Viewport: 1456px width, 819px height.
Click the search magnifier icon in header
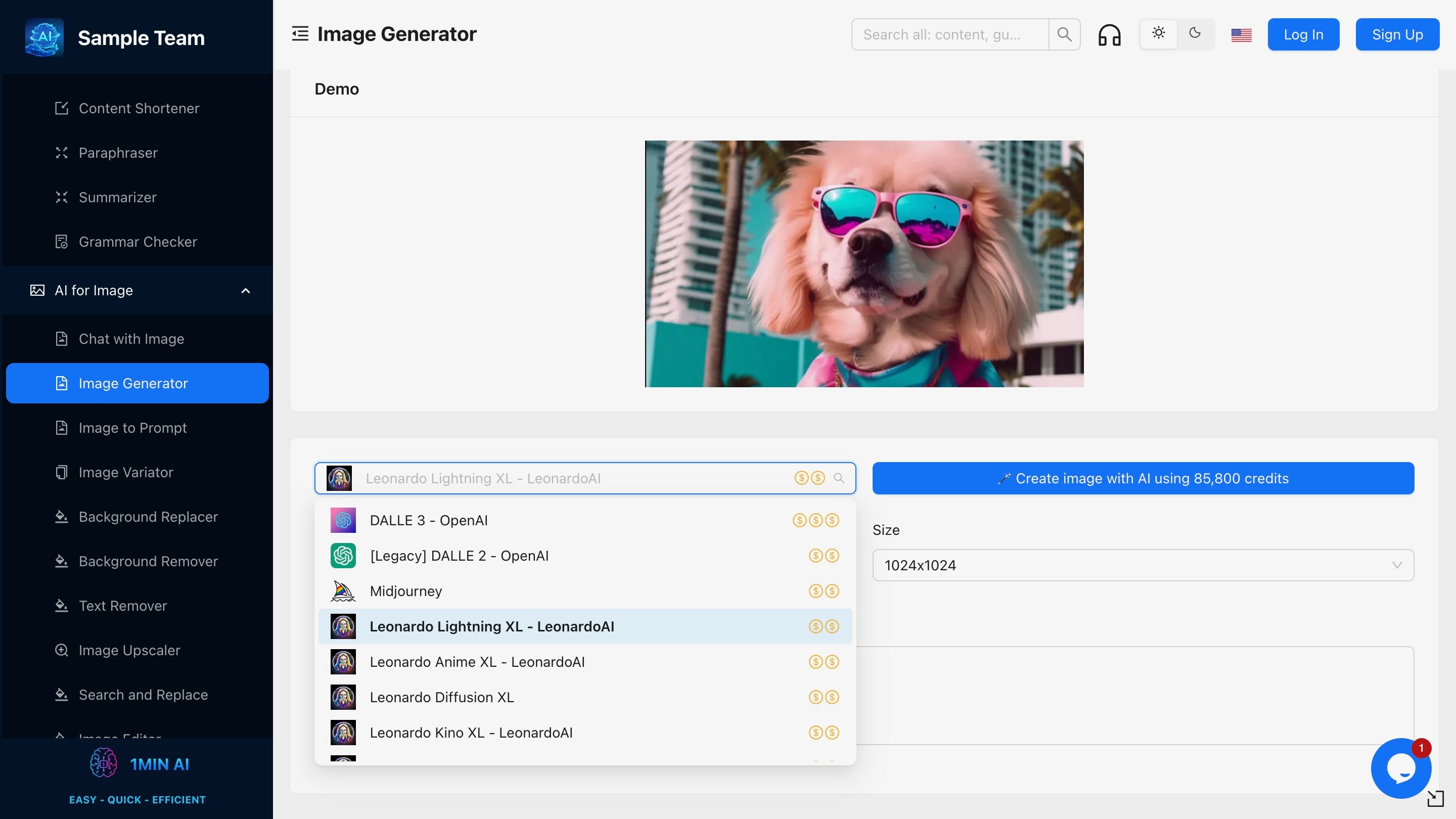tap(1064, 34)
